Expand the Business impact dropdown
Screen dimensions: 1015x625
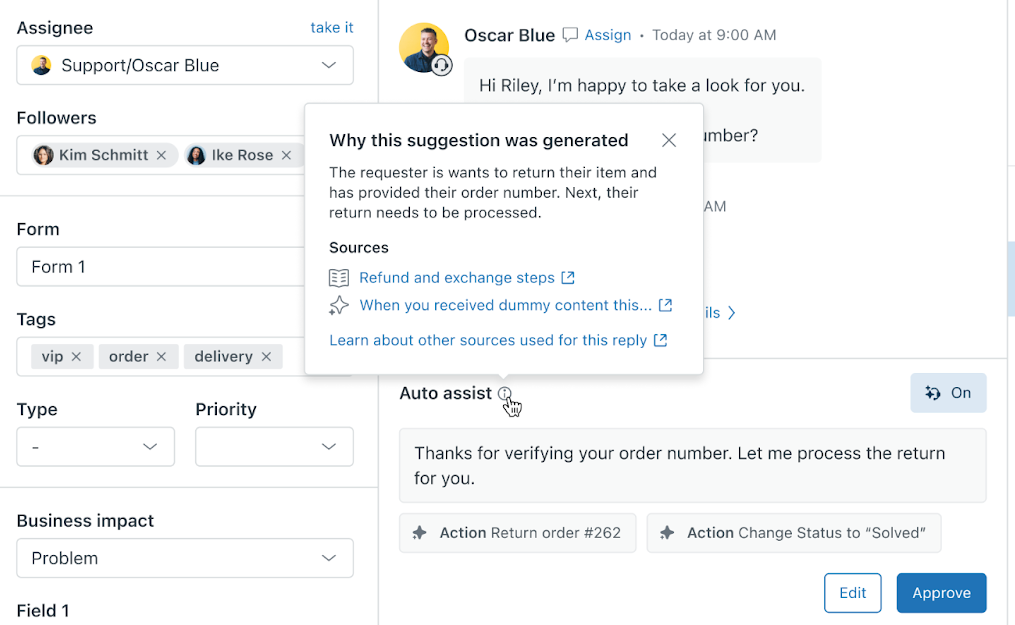(x=185, y=558)
